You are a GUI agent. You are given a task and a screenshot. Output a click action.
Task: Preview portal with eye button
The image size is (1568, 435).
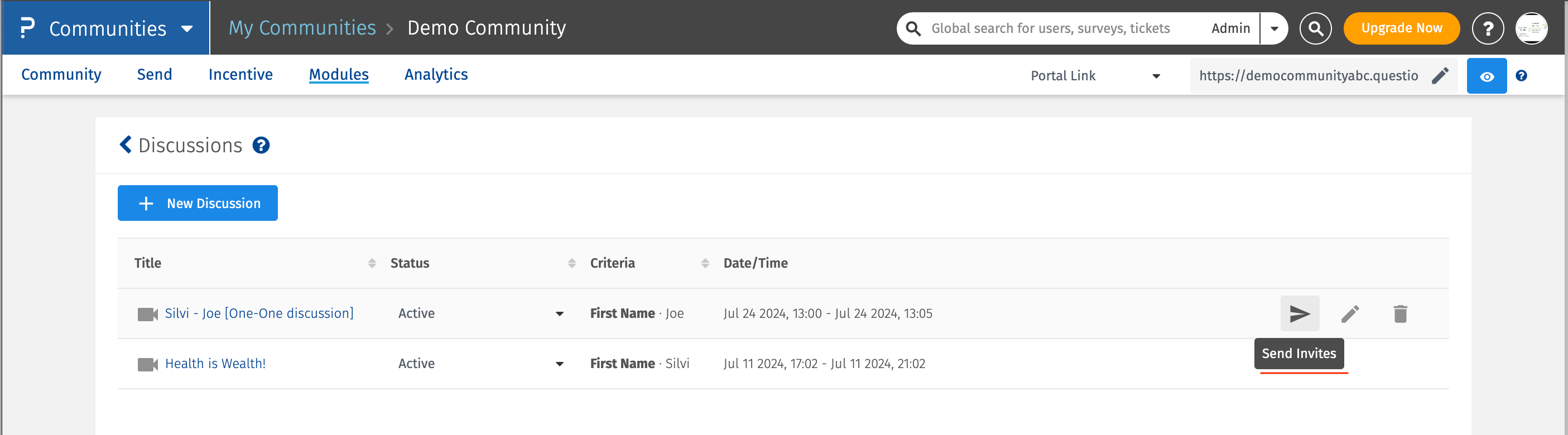(1486, 76)
